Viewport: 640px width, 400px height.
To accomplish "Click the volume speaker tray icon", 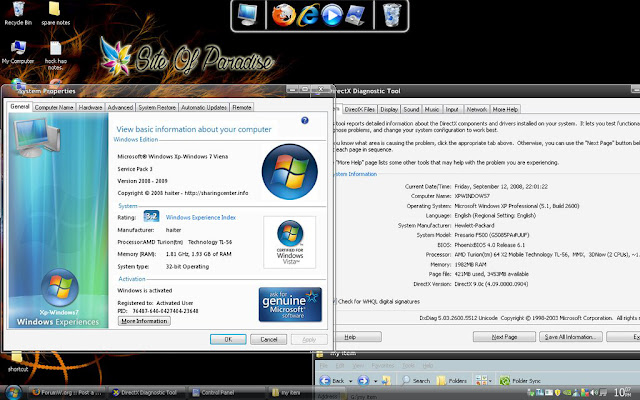I will coord(594,393).
